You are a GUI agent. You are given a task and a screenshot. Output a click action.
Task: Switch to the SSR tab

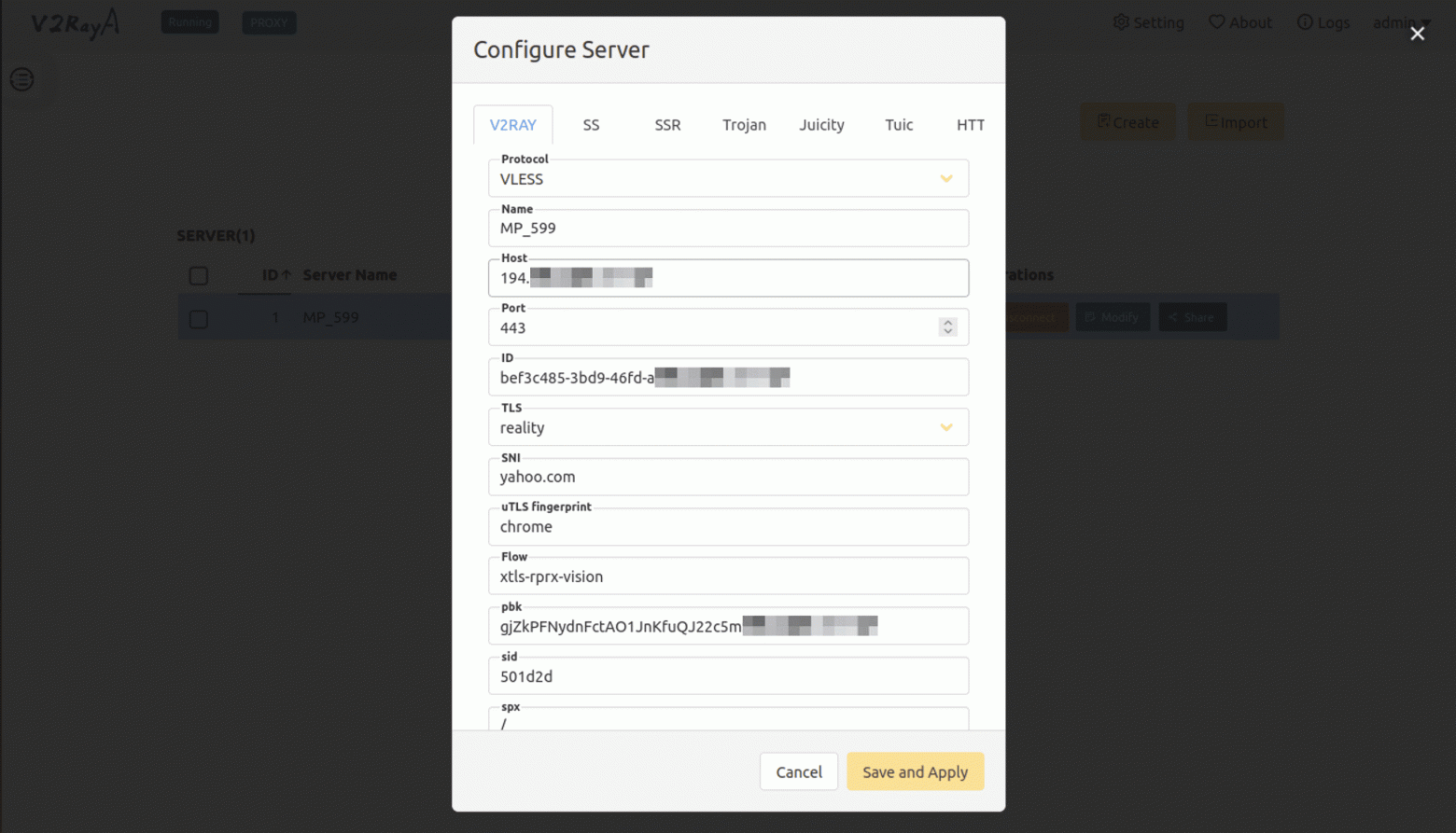[x=667, y=125]
